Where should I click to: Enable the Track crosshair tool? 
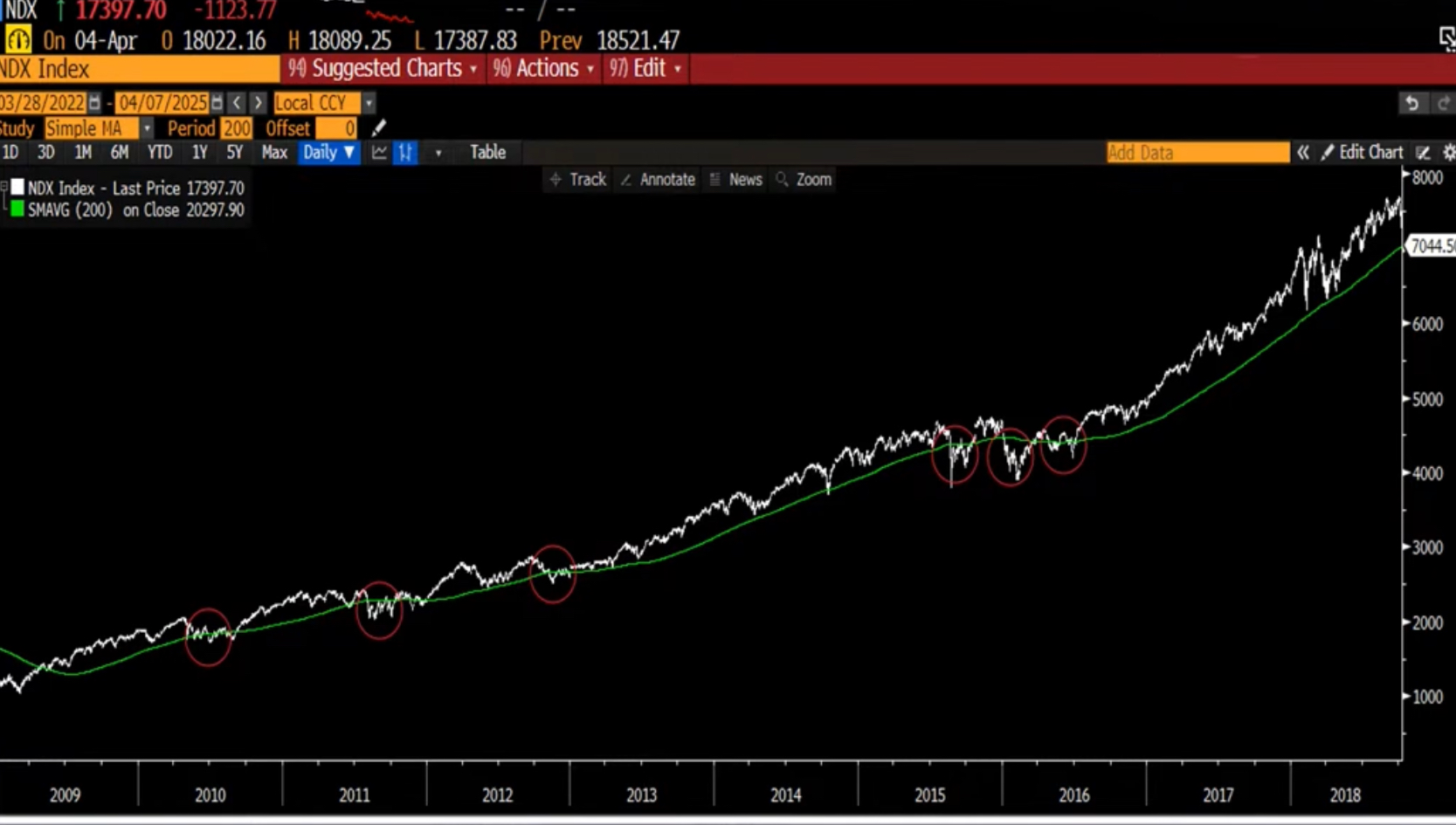pos(578,180)
